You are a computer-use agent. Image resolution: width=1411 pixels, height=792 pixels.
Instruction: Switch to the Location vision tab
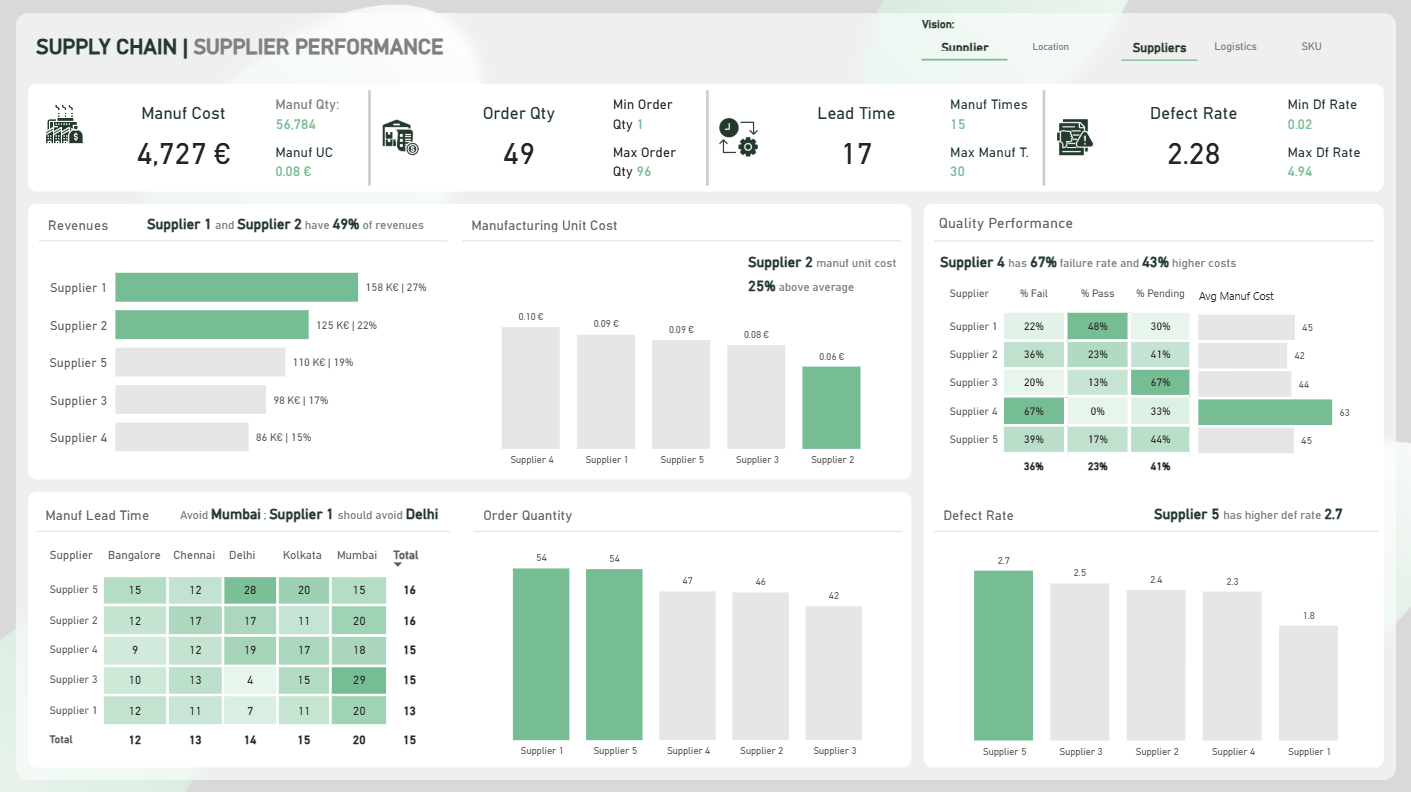pyautogui.click(x=1050, y=47)
